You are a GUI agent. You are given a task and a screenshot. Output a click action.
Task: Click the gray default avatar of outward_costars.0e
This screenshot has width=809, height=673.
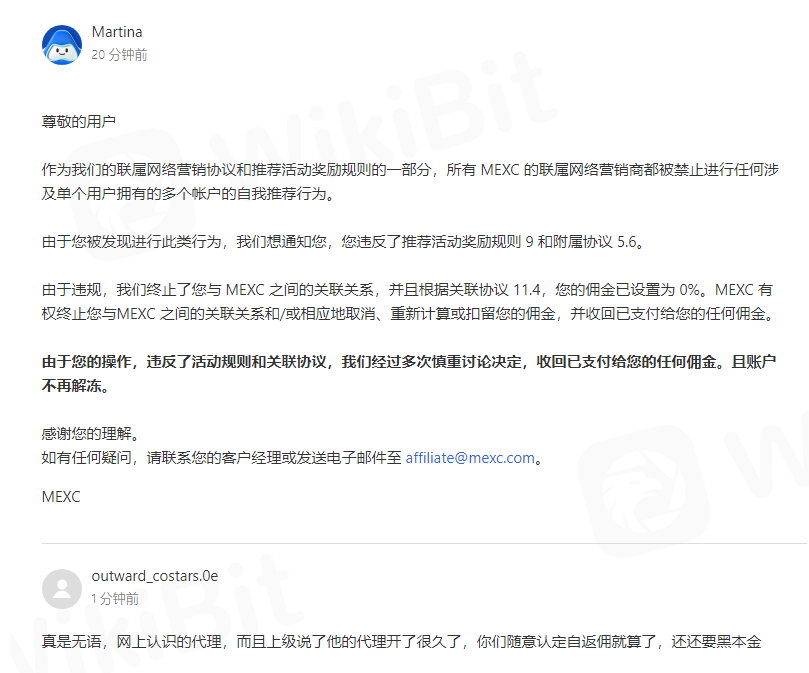pos(62,589)
